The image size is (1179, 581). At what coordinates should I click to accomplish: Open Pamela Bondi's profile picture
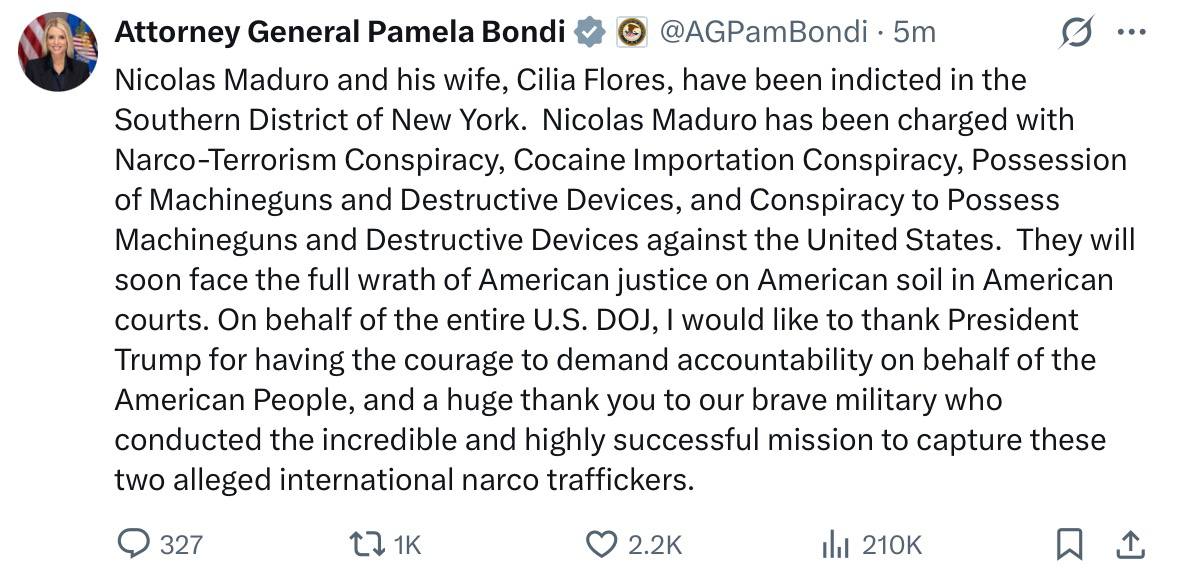tap(58, 52)
